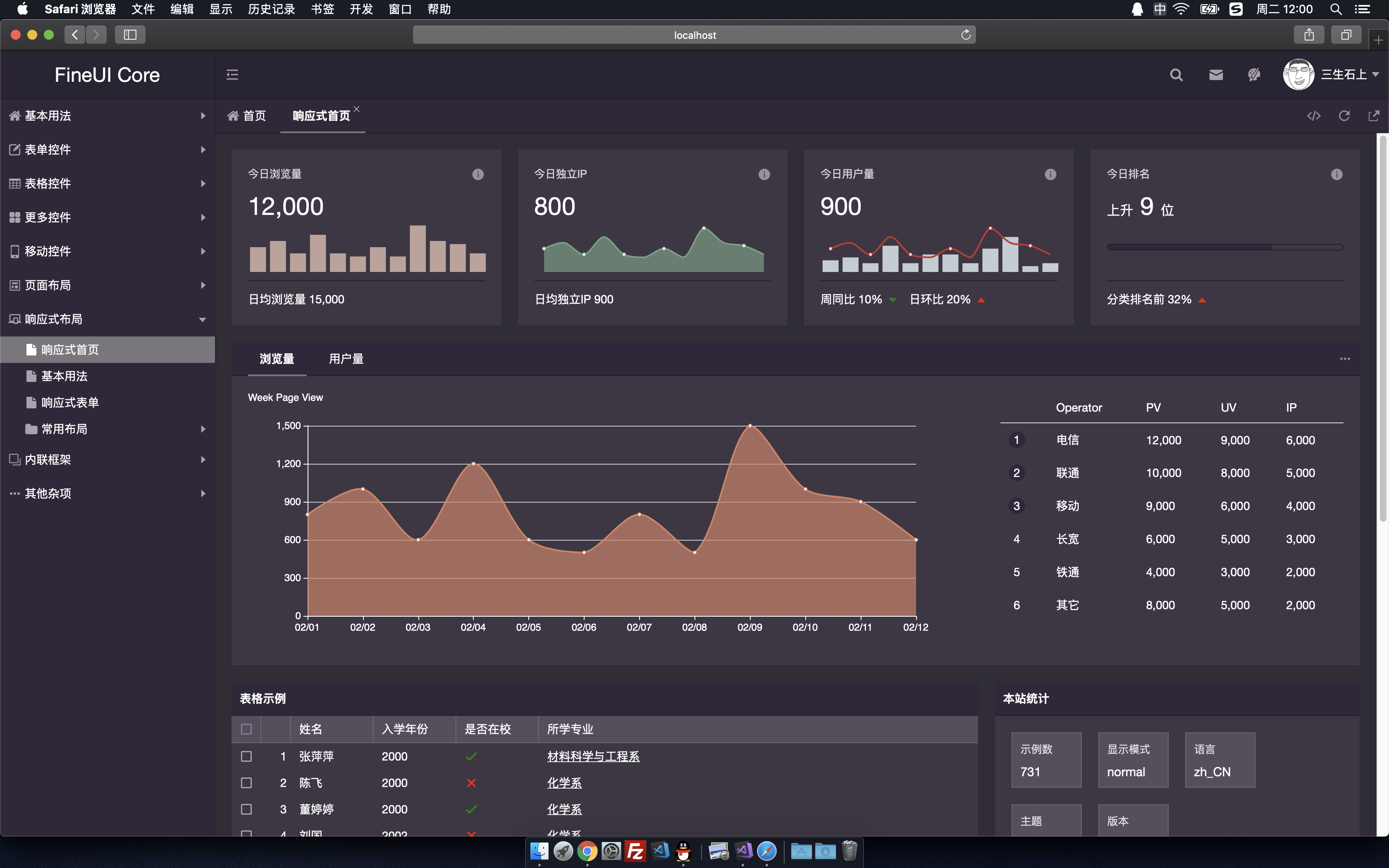
Task: Click the theme palette icon in header
Action: (x=1254, y=75)
